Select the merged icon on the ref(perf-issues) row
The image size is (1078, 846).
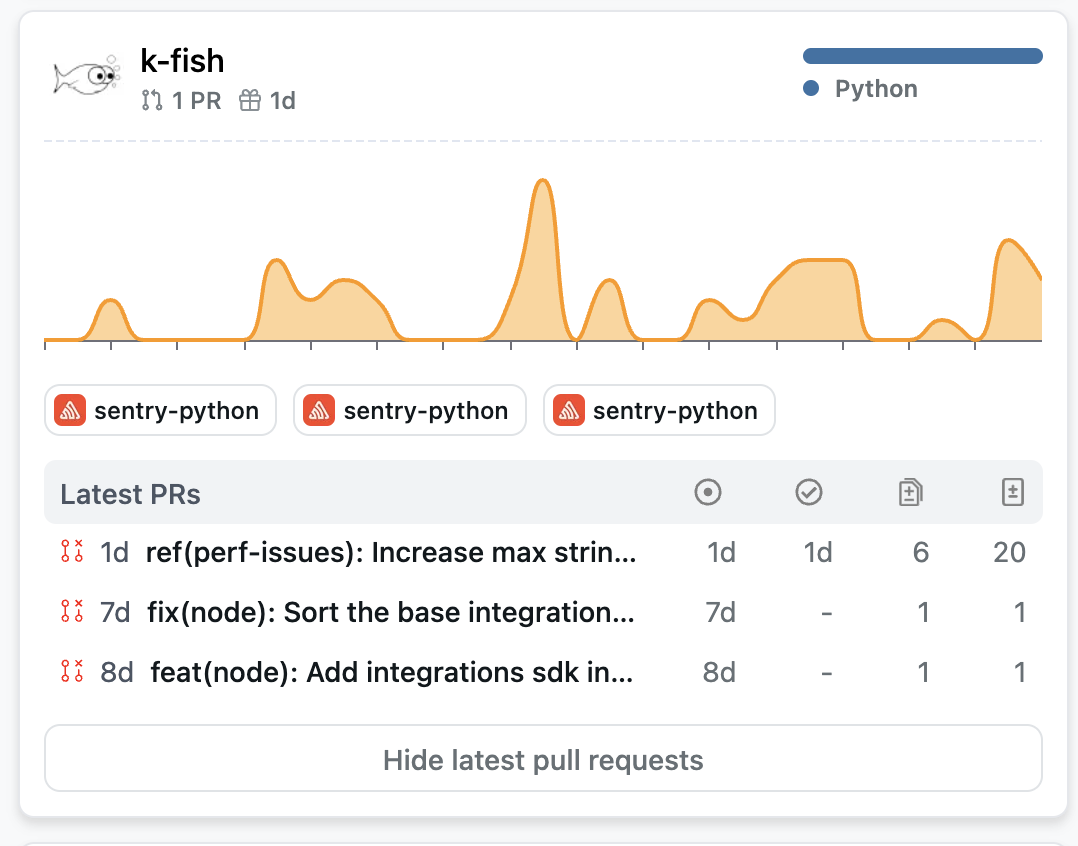click(70, 552)
